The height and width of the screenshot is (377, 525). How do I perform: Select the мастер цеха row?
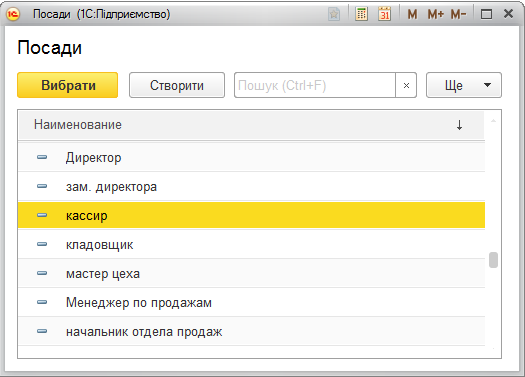[x=251, y=274]
